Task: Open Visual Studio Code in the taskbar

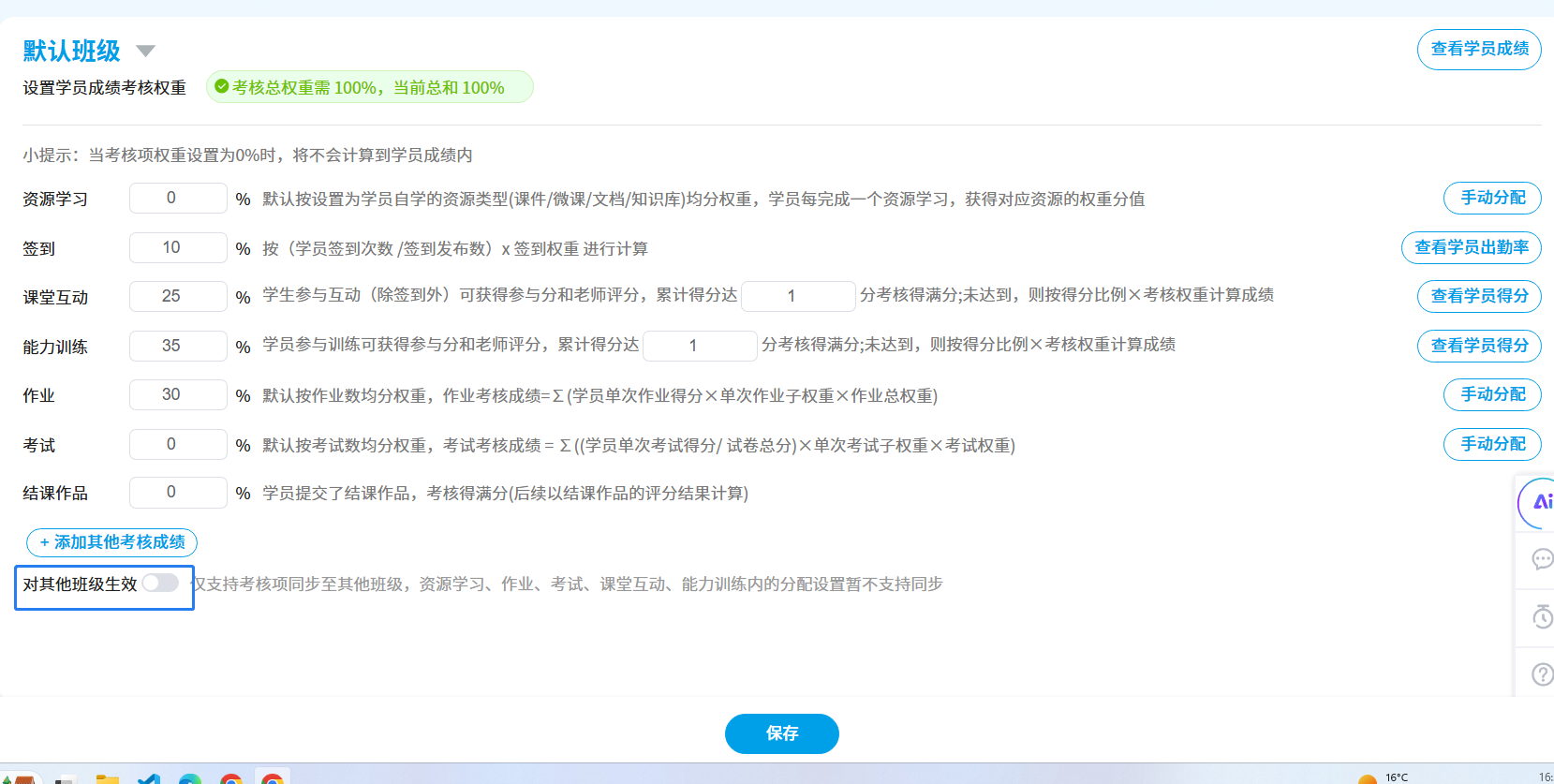Action: pyautogui.click(x=149, y=778)
